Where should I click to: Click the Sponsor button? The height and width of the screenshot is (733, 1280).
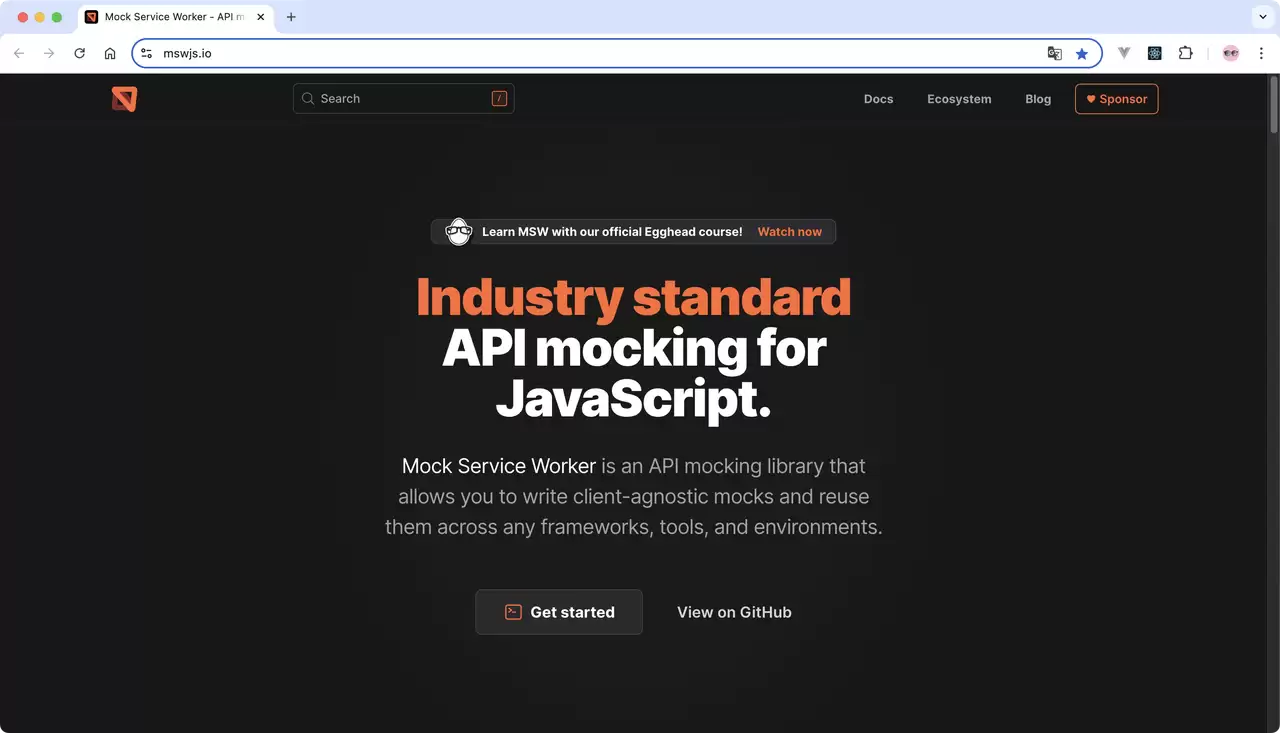pyautogui.click(x=1116, y=99)
